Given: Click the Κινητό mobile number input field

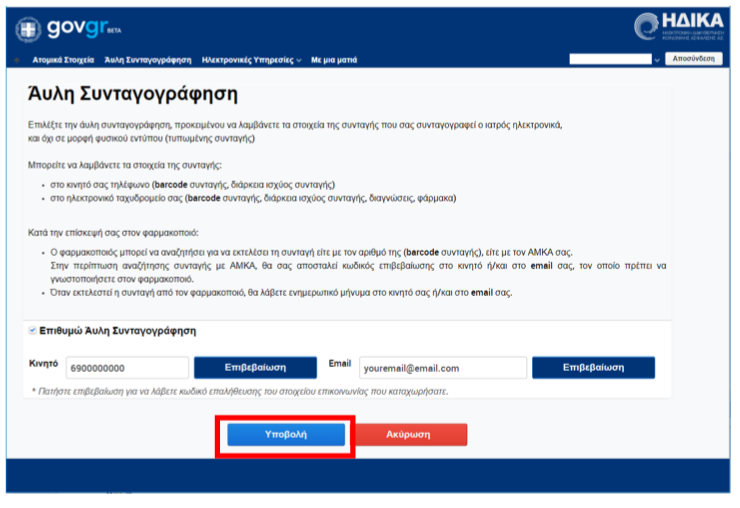Looking at the screenshot, I should click(127, 368).
